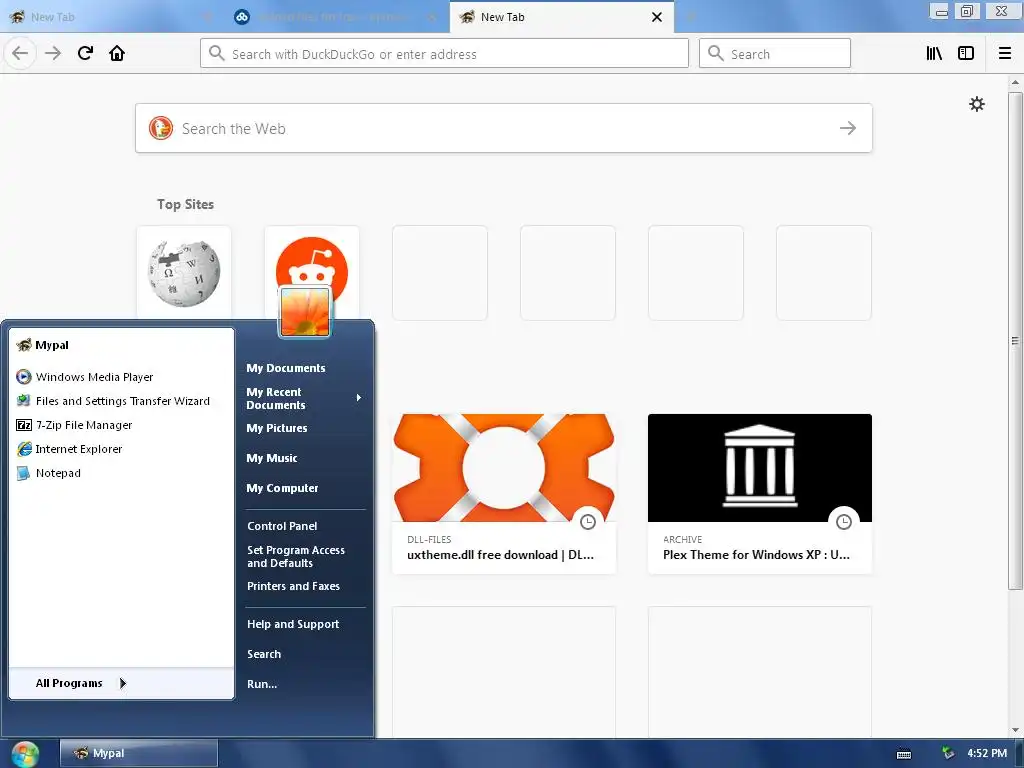The width and height of the screenshot is (1024, 768).
Task: Click the Mypal taskbar button
Action: (138, 754)
